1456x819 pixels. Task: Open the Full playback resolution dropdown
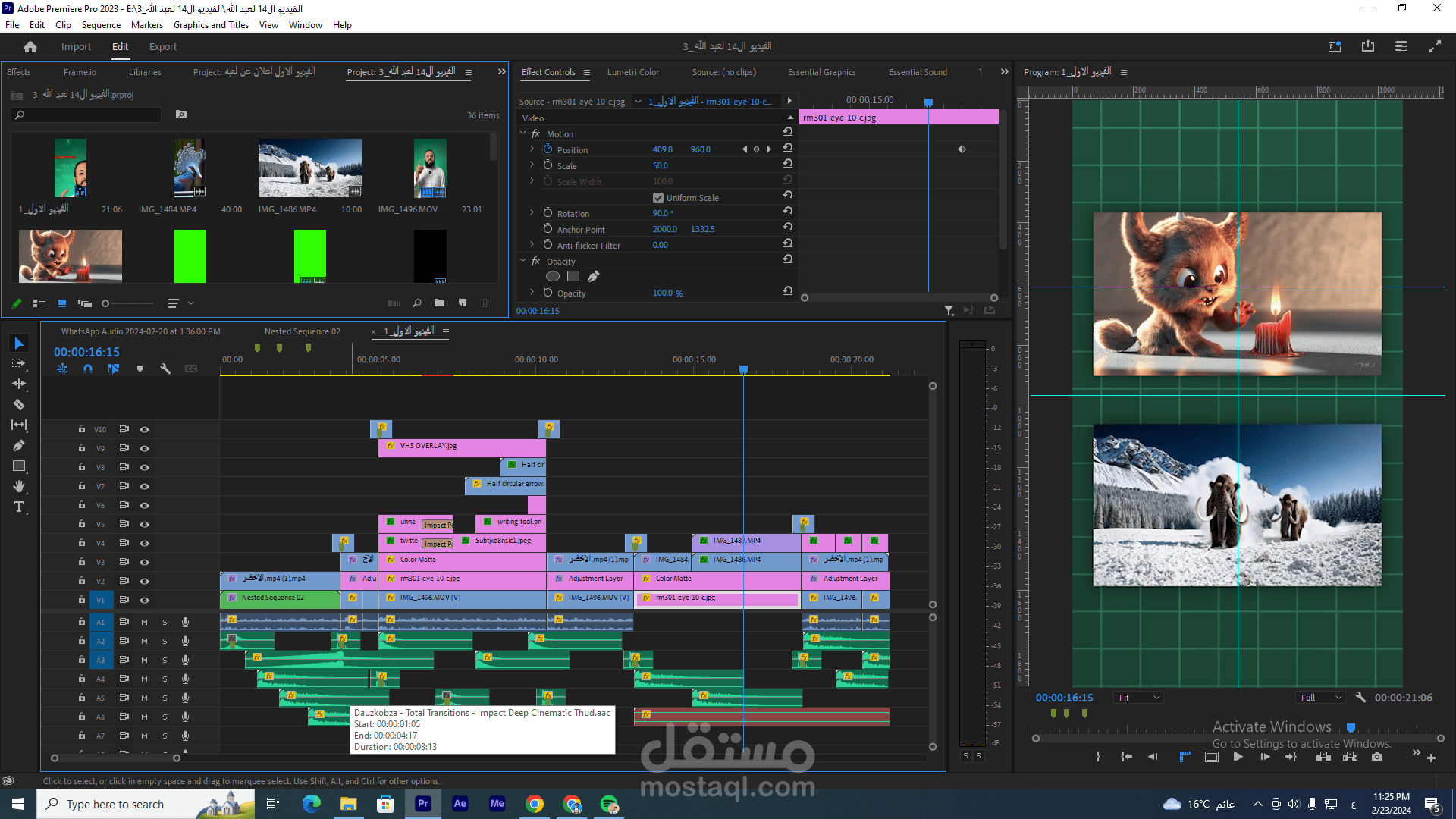pyautogui.click(x=1321, y=698)
